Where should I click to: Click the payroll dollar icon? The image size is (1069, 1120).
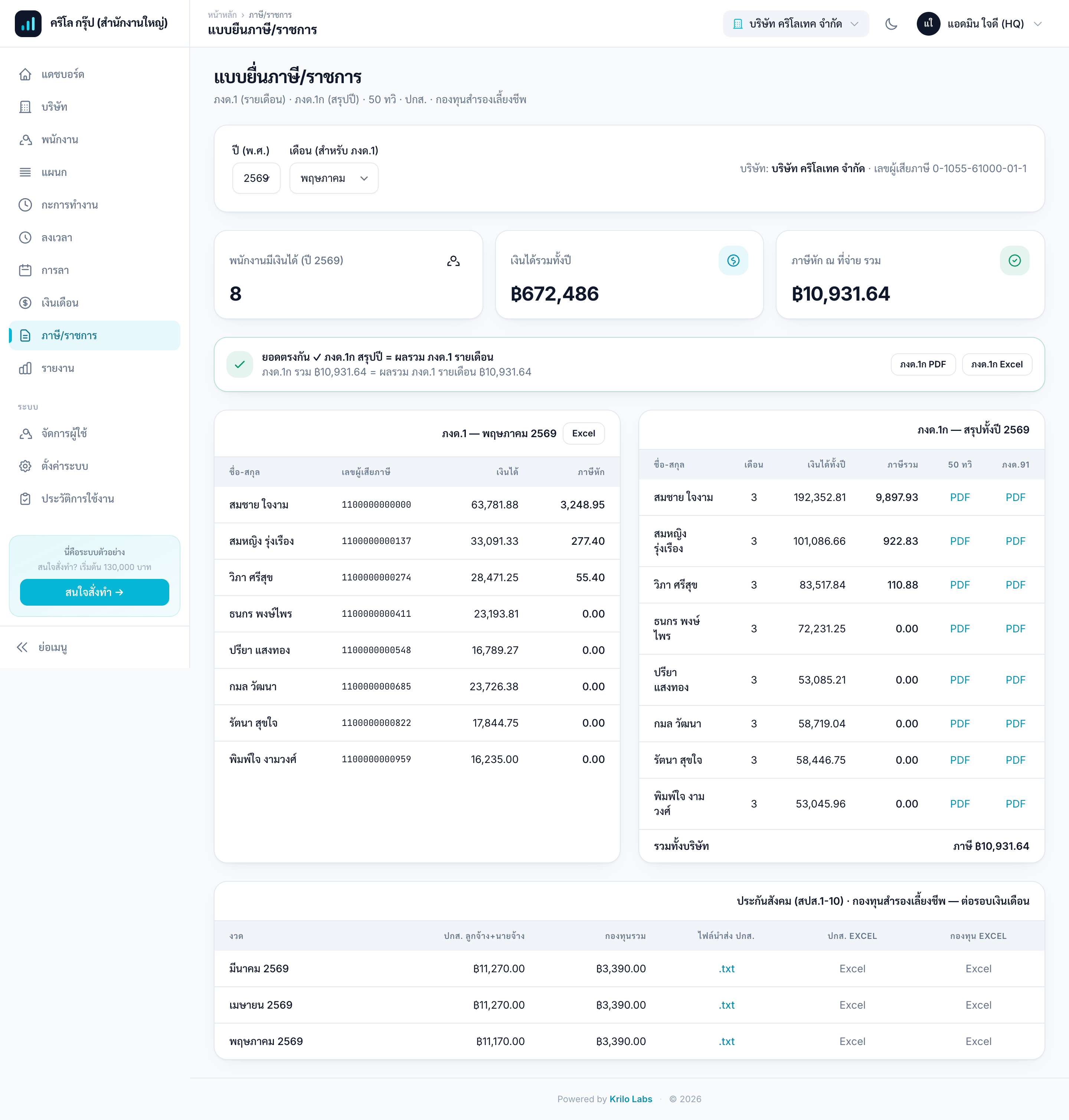(25, 302)
